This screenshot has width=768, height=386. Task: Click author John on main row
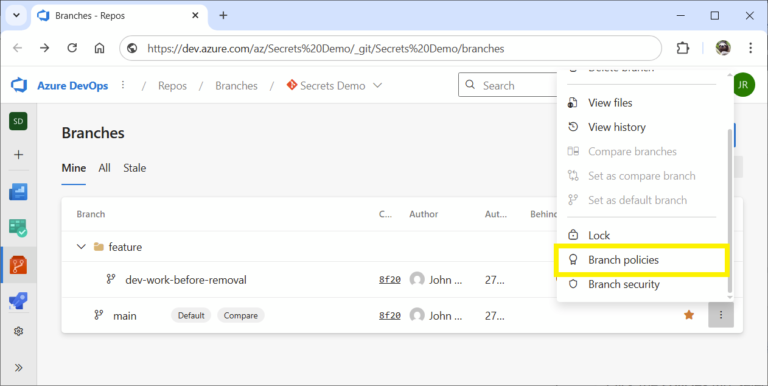coord(436,315)
